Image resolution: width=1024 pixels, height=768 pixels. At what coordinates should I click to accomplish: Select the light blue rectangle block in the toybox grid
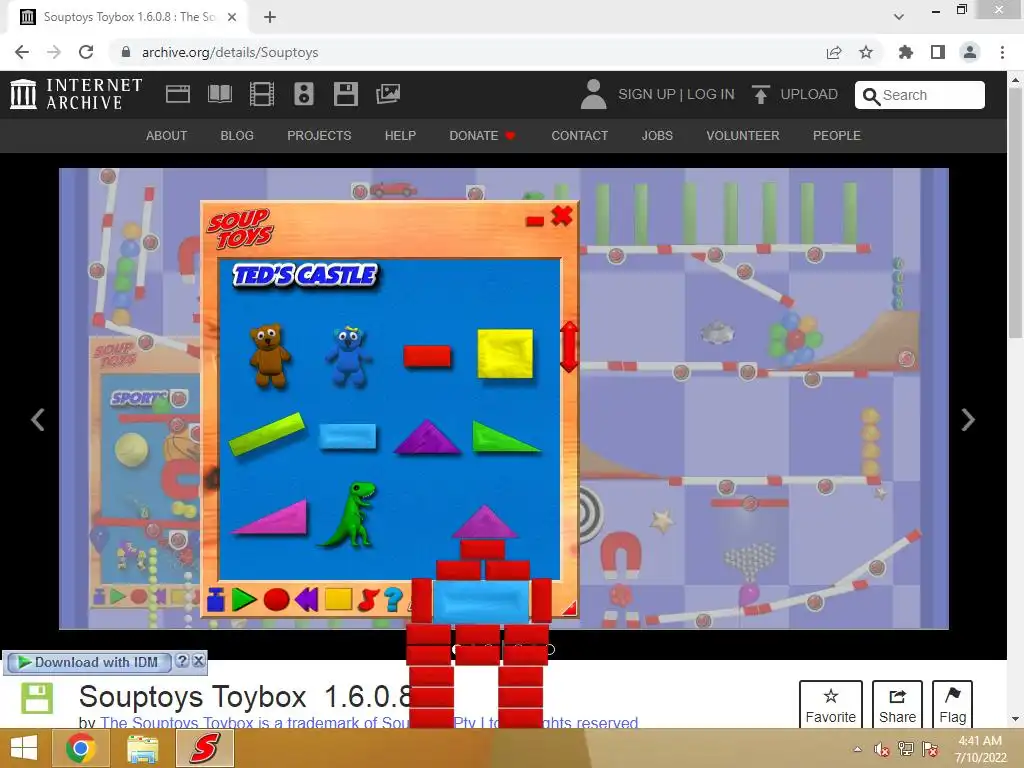[x=347, y=436]
